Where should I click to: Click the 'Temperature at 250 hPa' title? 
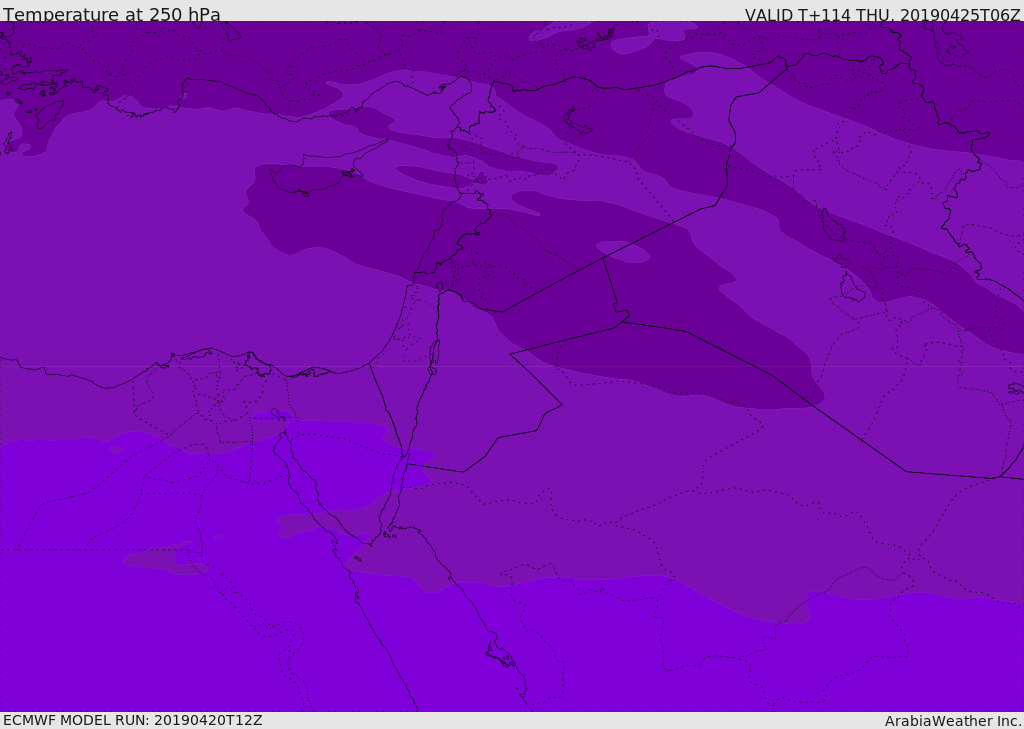111,15
